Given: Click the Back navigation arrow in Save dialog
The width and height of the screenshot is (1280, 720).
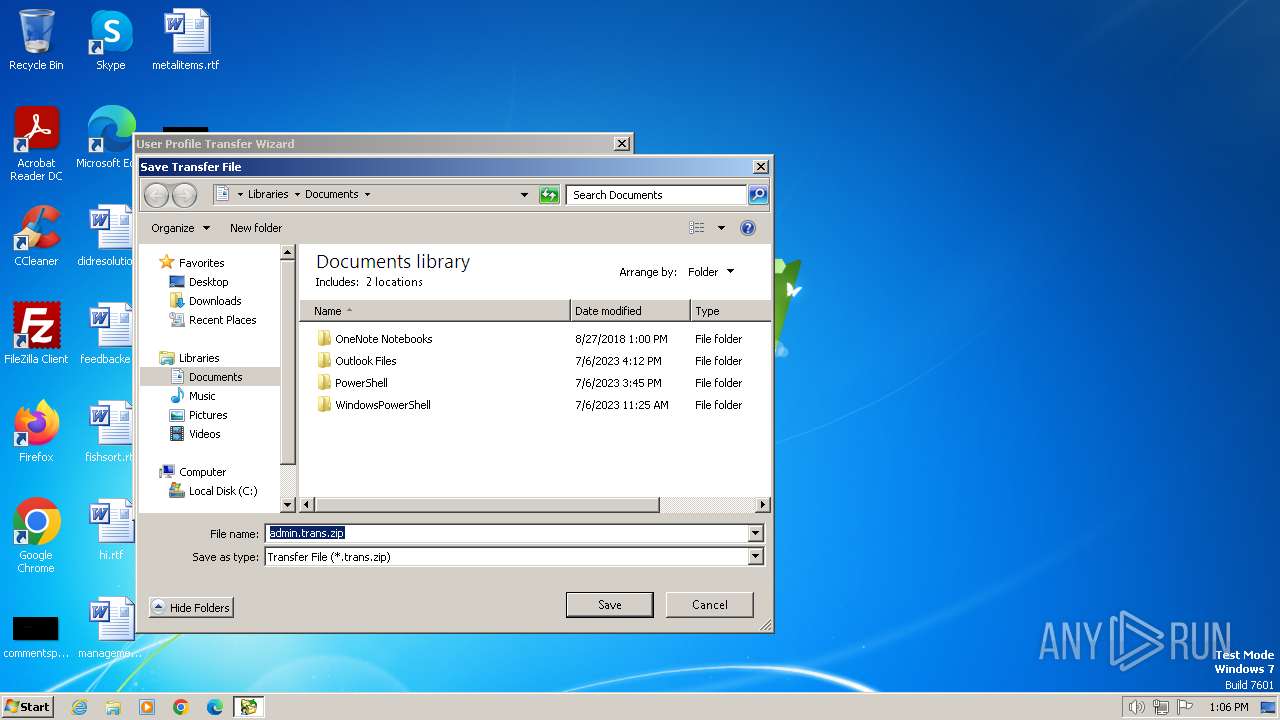Looking at the screenshot, I should point(157,195).
